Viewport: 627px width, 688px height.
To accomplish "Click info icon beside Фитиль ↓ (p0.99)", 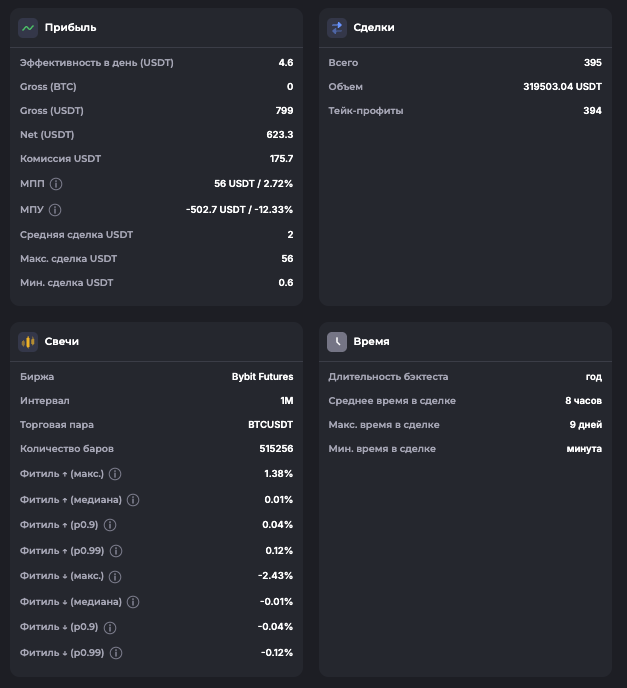I will coord(116,653).
